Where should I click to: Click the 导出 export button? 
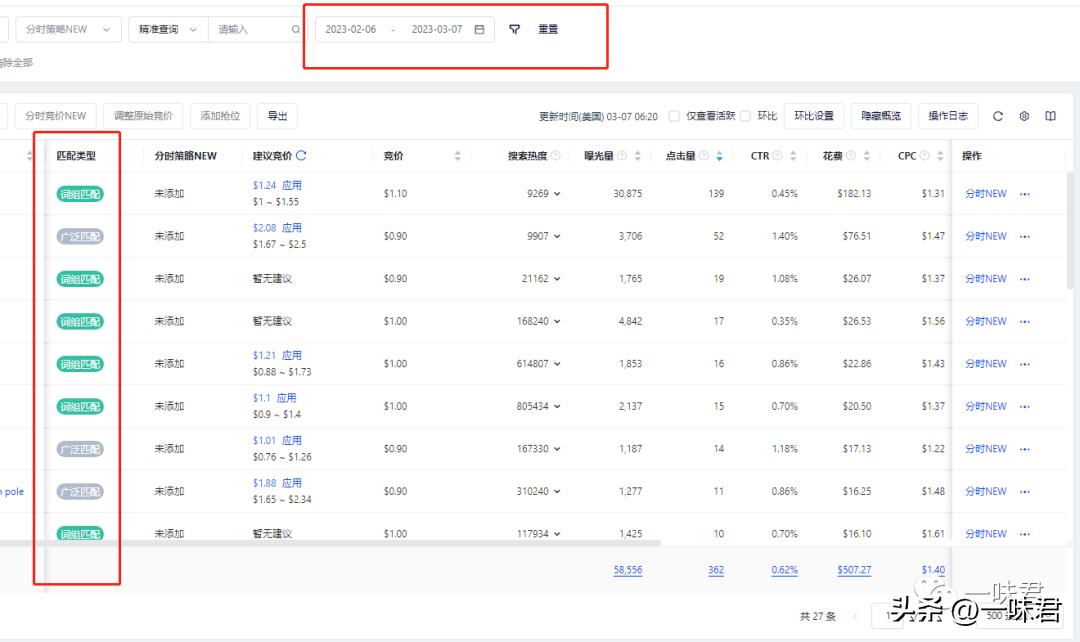(277, 115)
